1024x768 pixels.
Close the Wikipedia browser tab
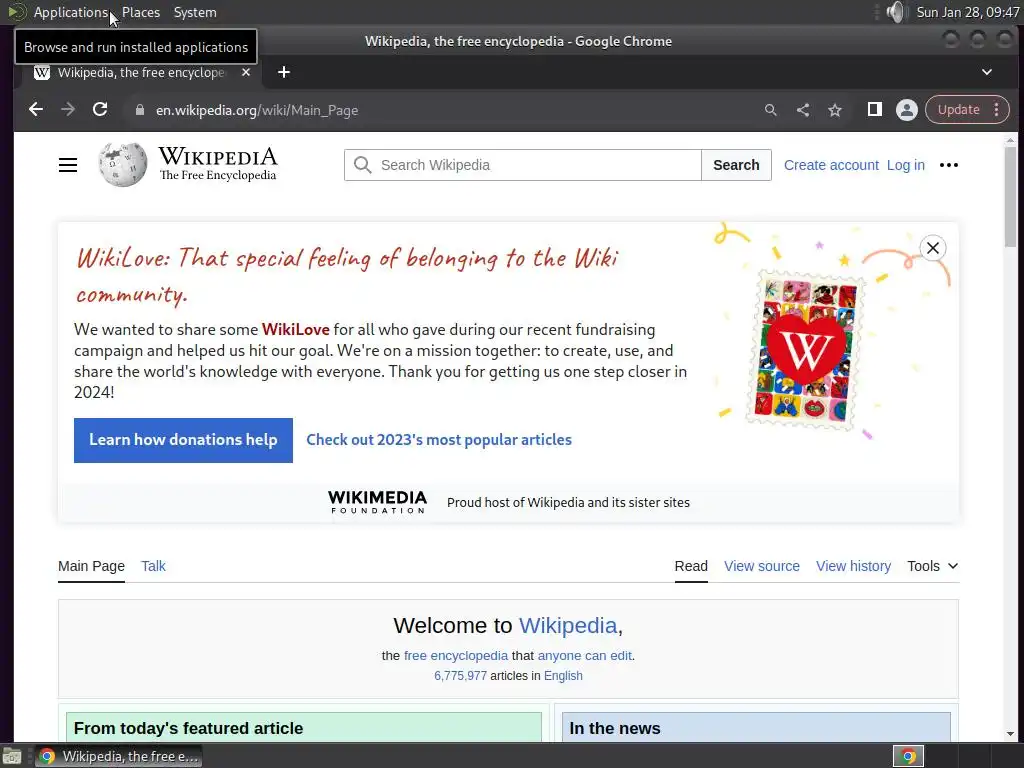246,72
